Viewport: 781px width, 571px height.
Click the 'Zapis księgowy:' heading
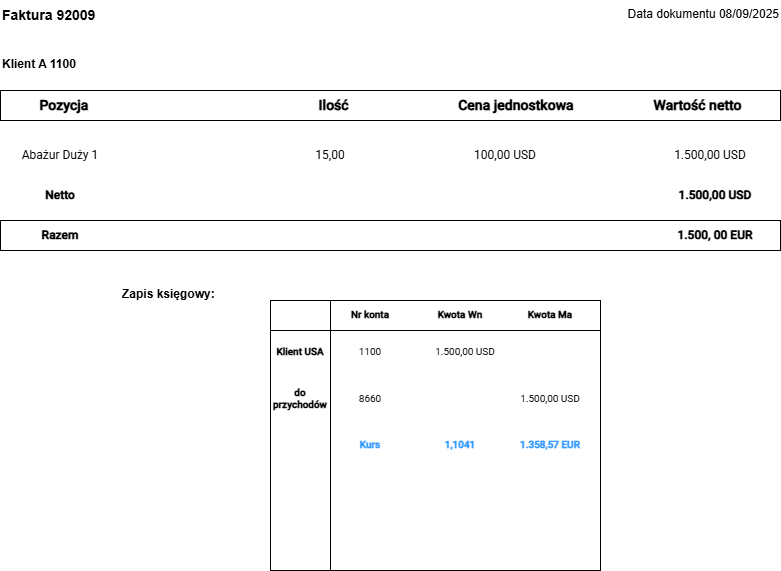168,294
